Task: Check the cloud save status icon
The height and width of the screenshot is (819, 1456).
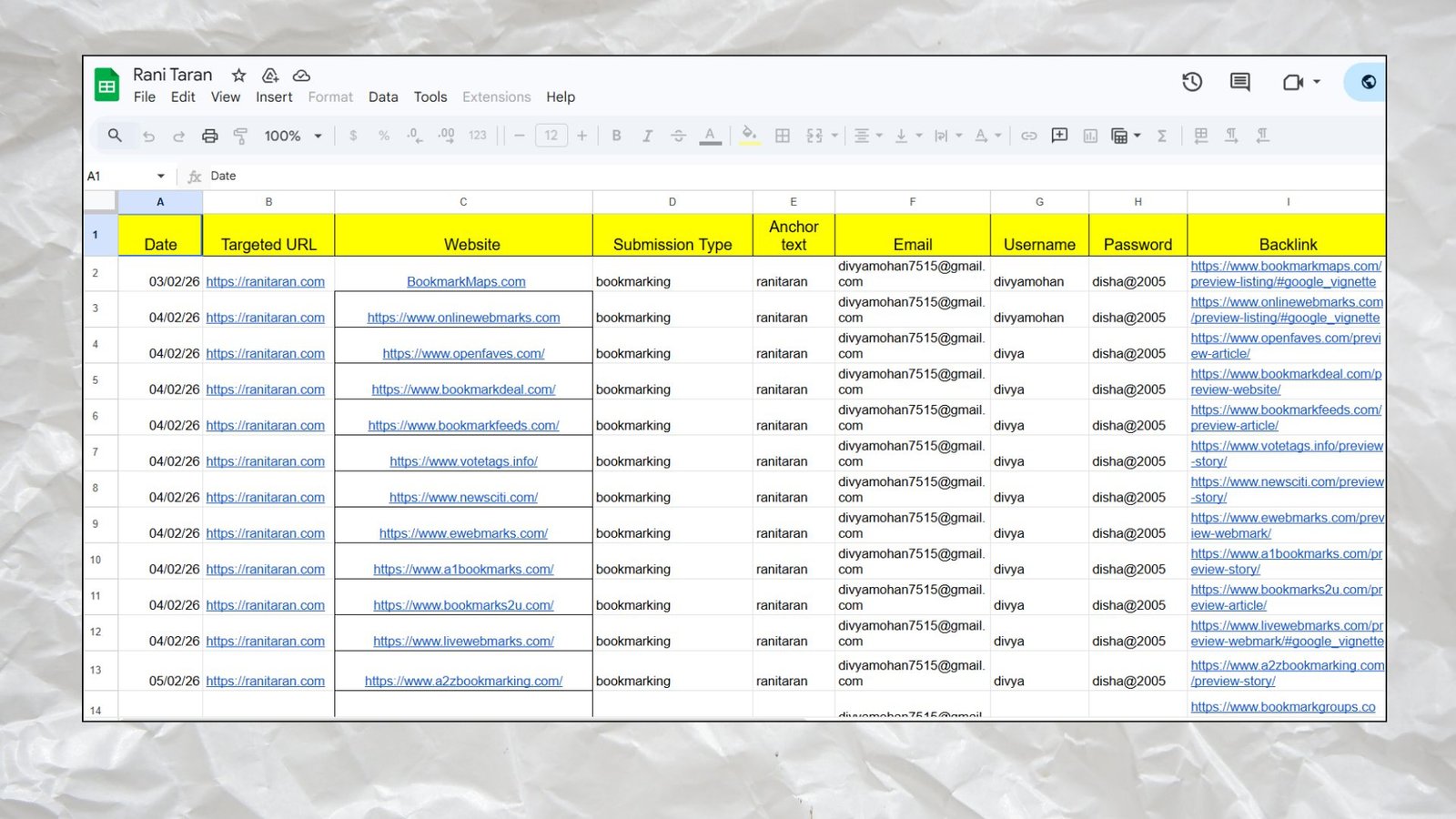Action: tap(301, 76)
